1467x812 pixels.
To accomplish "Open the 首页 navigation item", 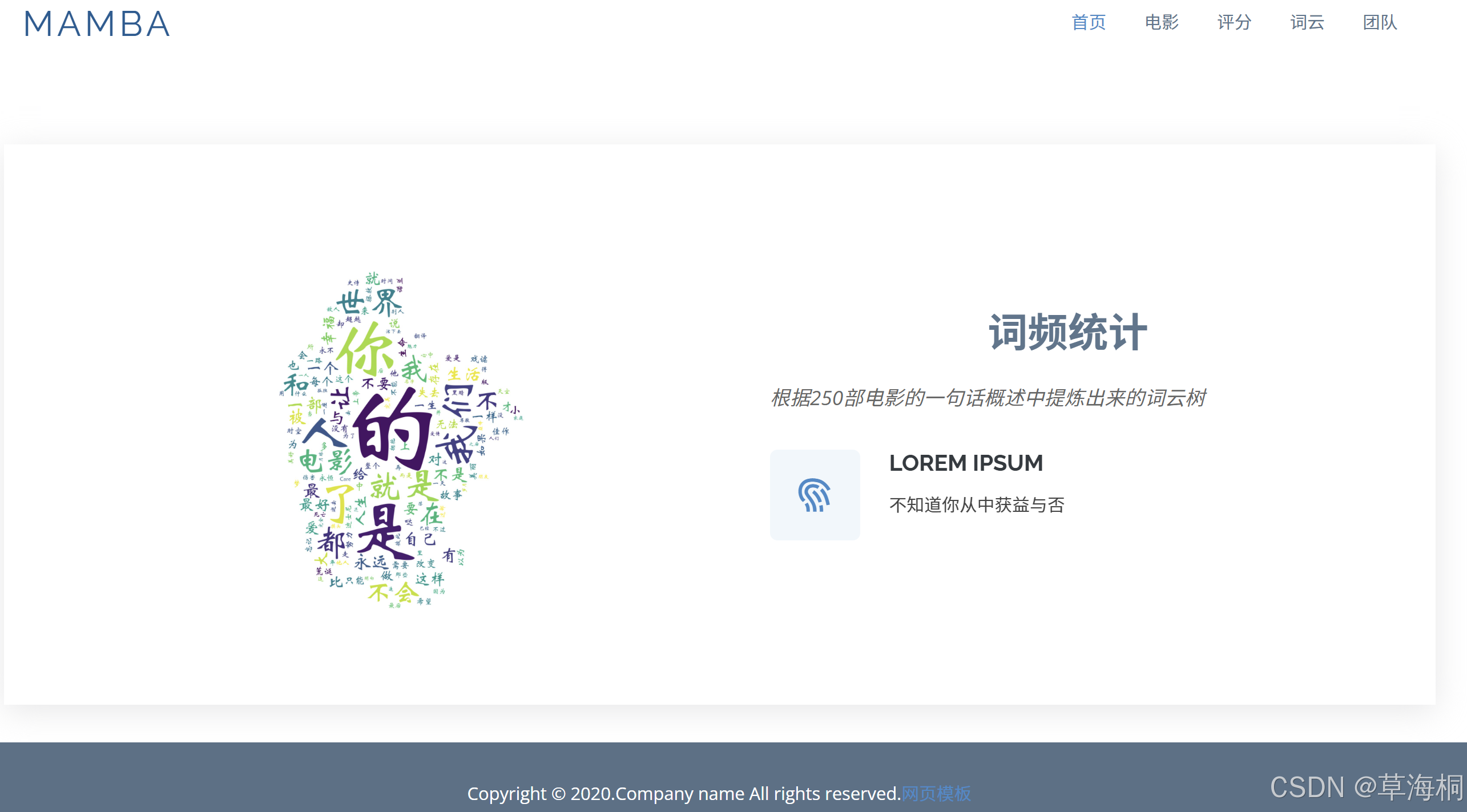I will tap(1089, 22).
